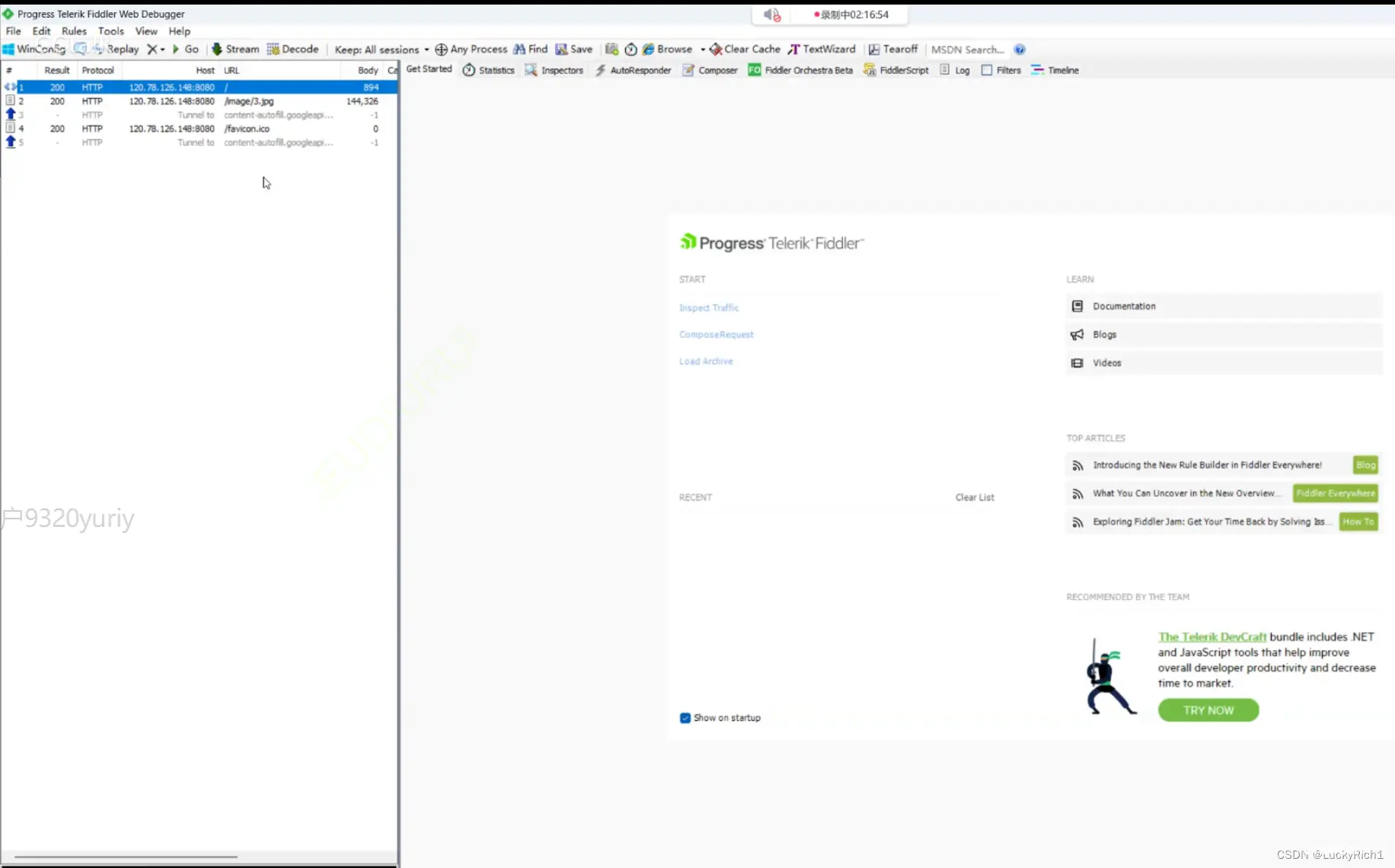Switch to the Get Started tab
1395x868 pixels.
[429, 69]
